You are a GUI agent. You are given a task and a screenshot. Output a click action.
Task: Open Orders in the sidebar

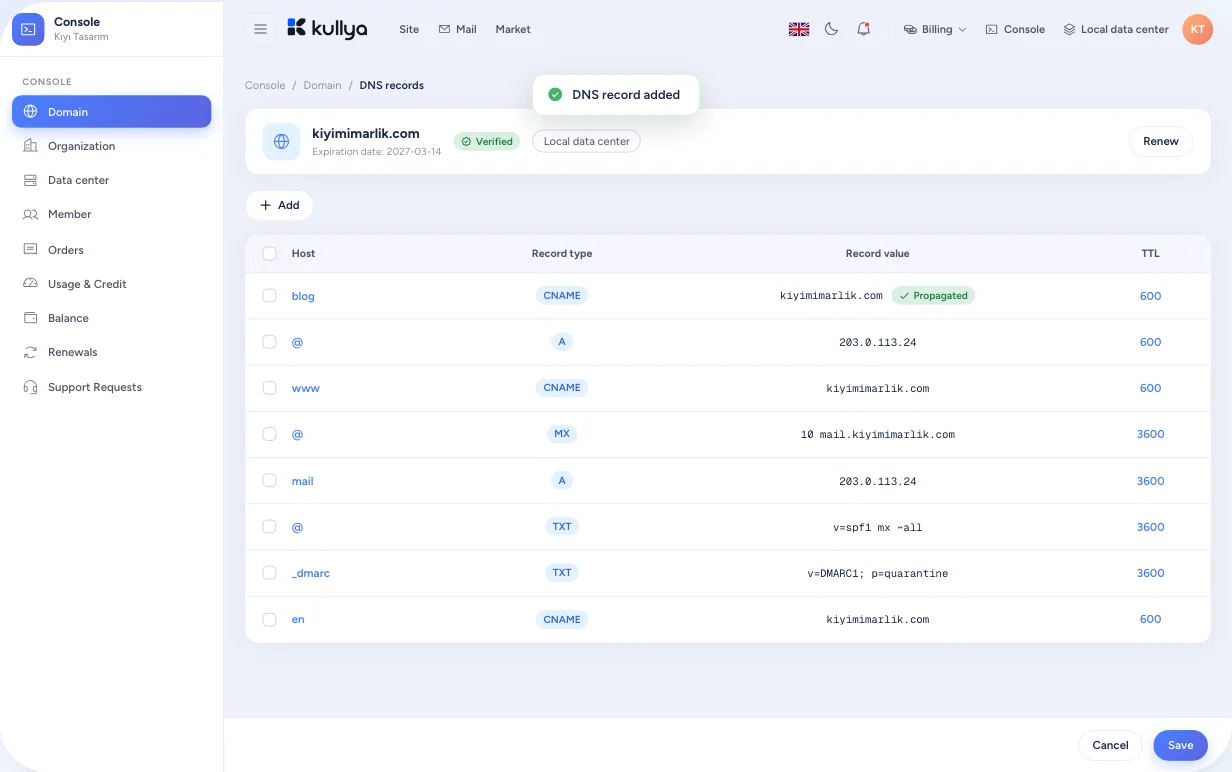point(111,250)
